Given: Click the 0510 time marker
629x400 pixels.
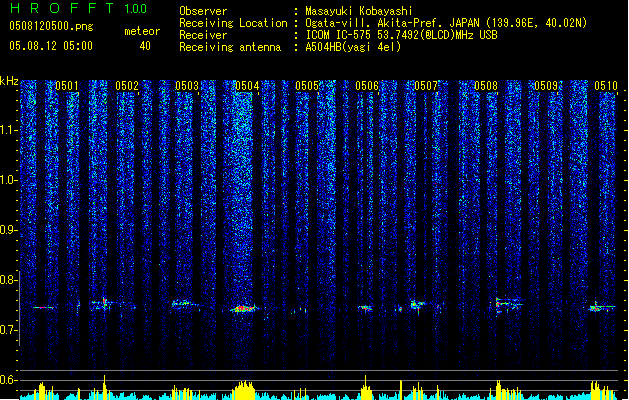Looking at the screenshot, I should [606, 86].
